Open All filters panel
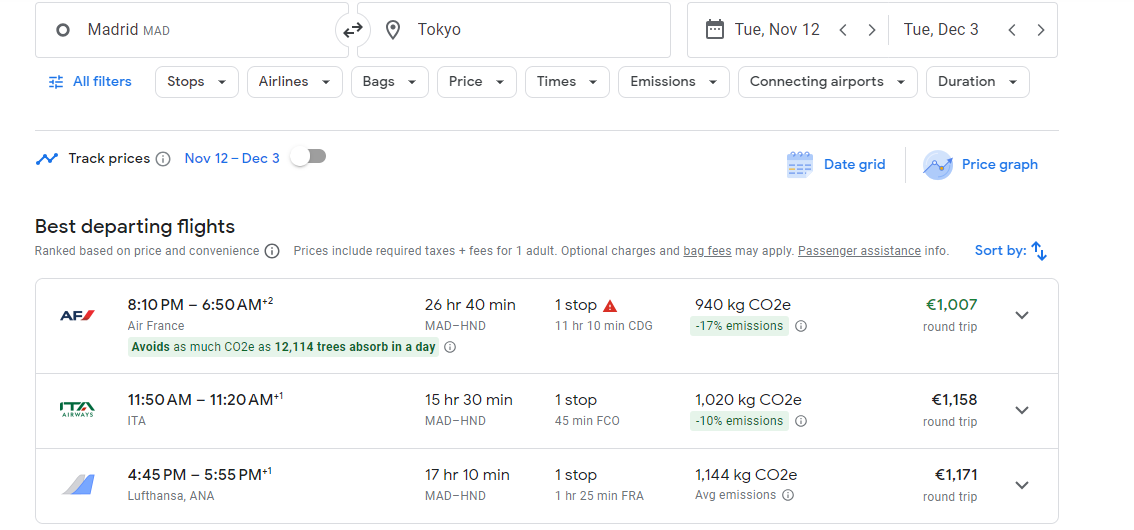This screenshot has width=1134, height=530. click(x=90, y=82)
